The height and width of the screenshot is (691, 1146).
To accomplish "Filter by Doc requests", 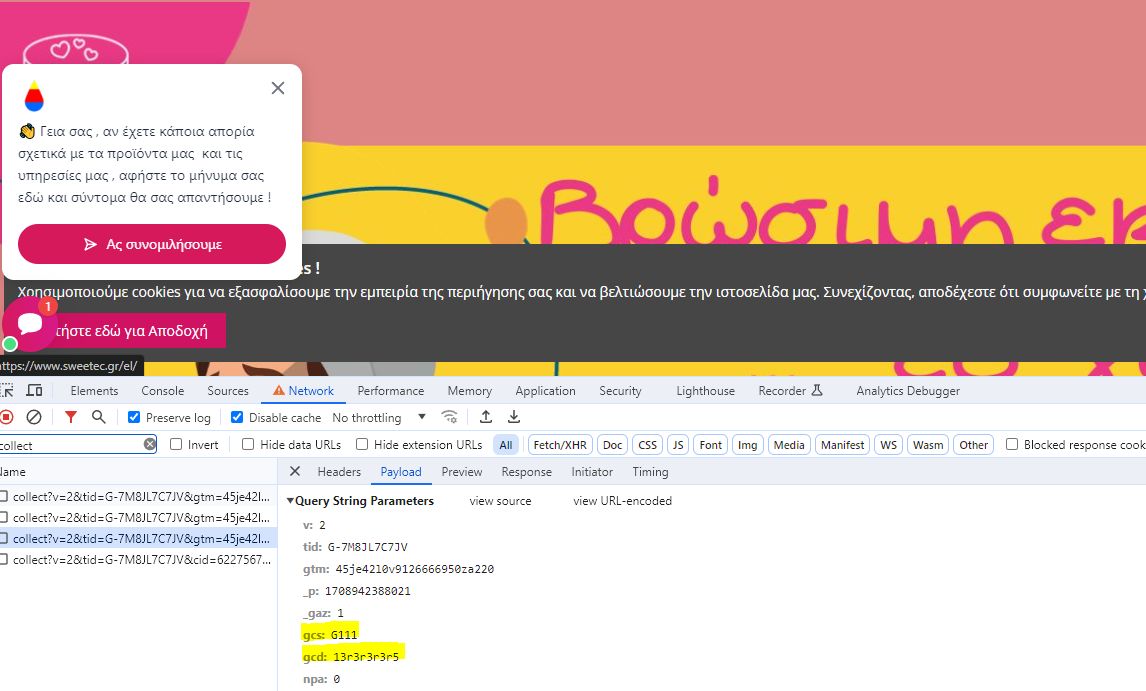I will click(612, 445).
